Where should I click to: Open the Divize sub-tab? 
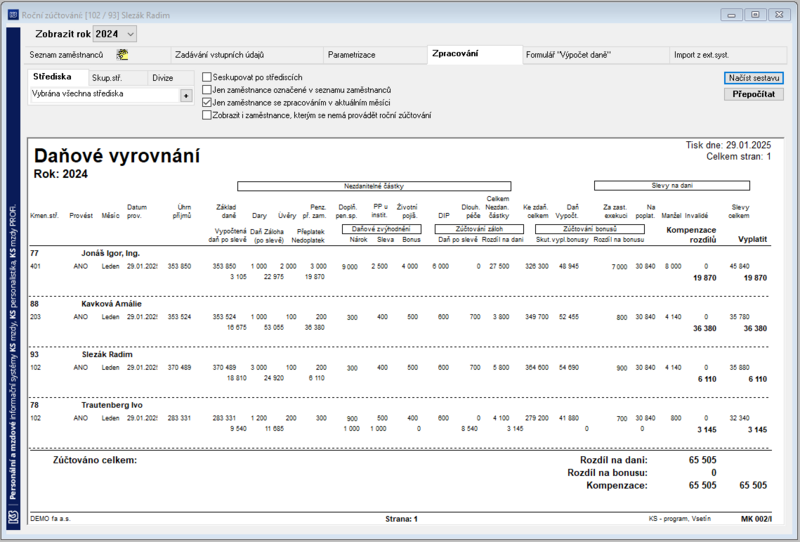[x=171, y=78]
